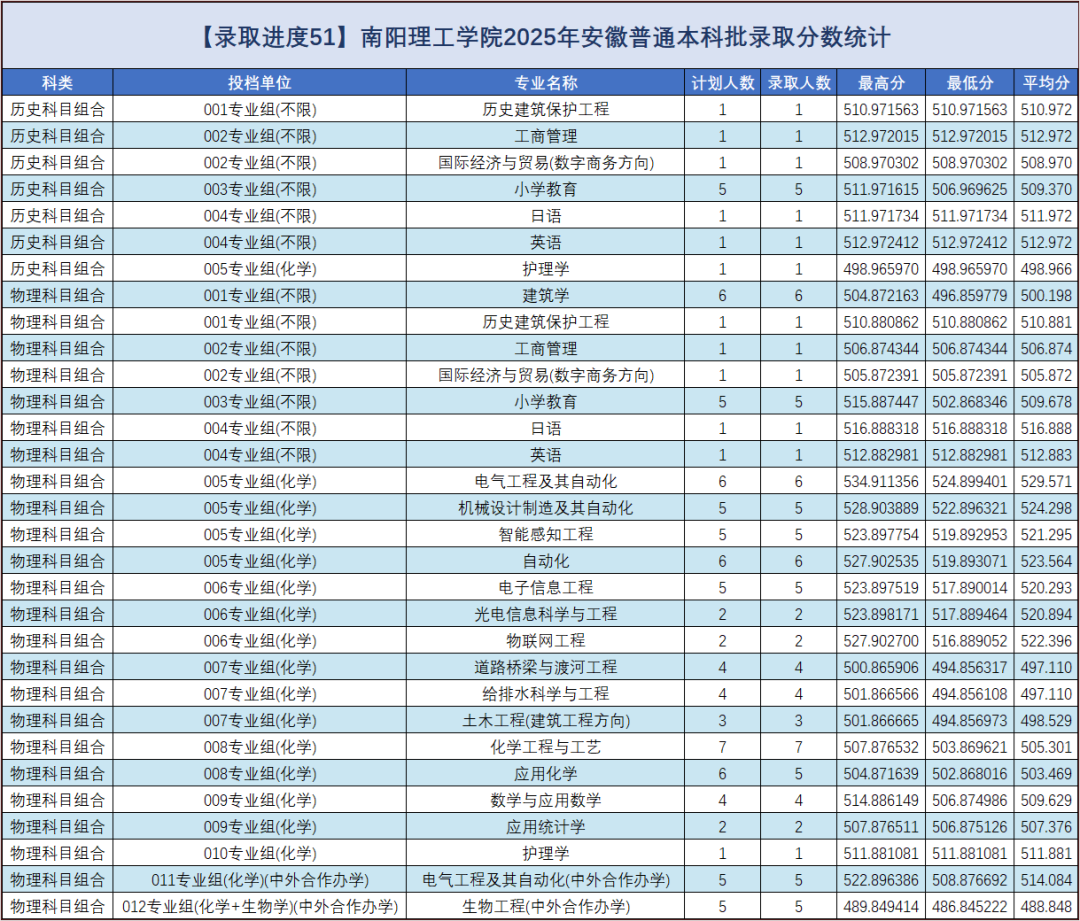The height and width of the screenshot is (921, 1080).
Task: Click the 最低分 value 517.890014
Action: [970, 588]
